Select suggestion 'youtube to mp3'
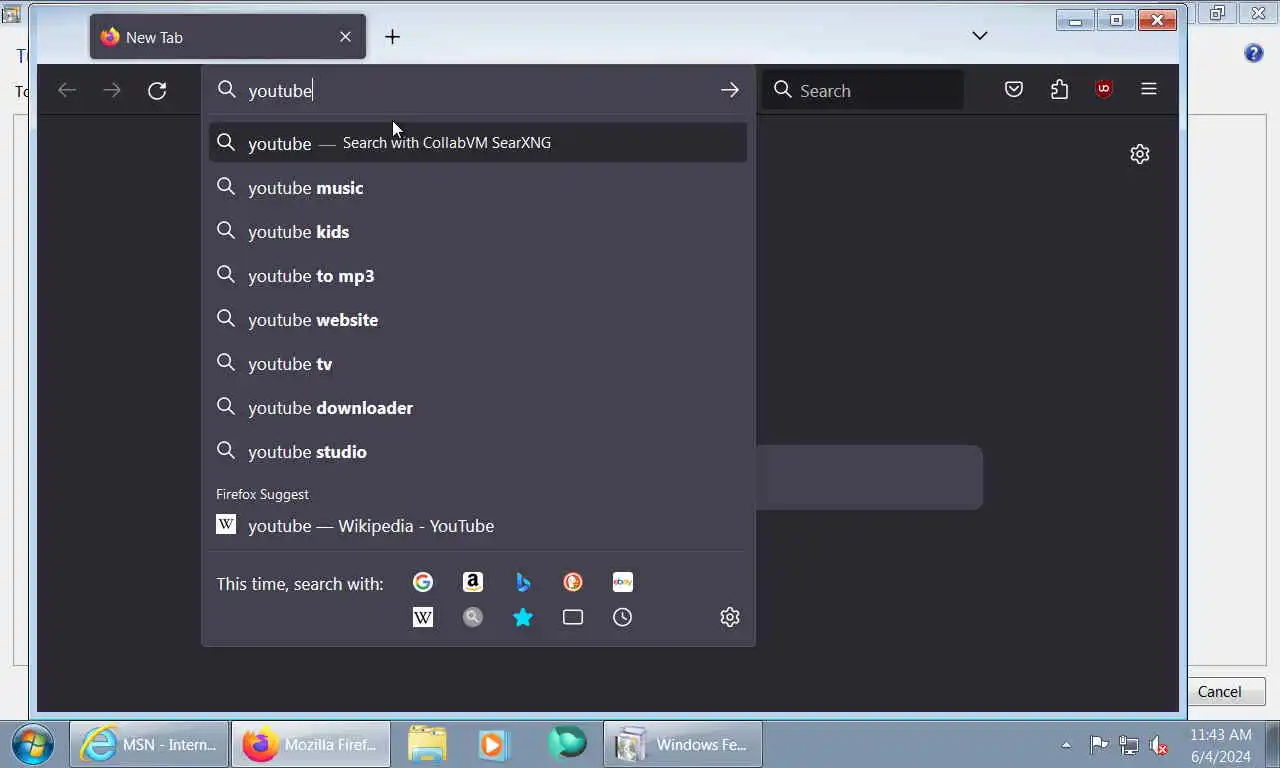The height and width of the screenshot is (768, 1280). [x=478, y=276]
